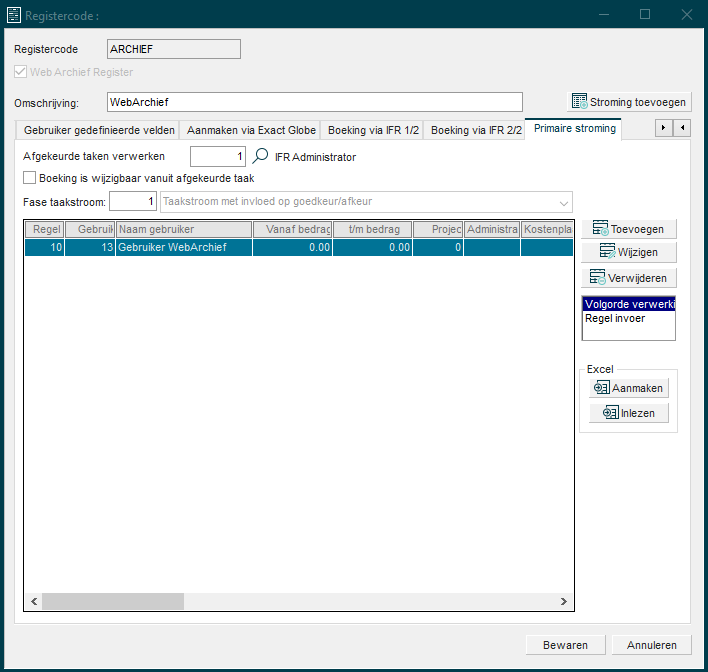This screenshot has height=672, width=708.
Task: Click the Bewaren button
Action: click(565, 645)
